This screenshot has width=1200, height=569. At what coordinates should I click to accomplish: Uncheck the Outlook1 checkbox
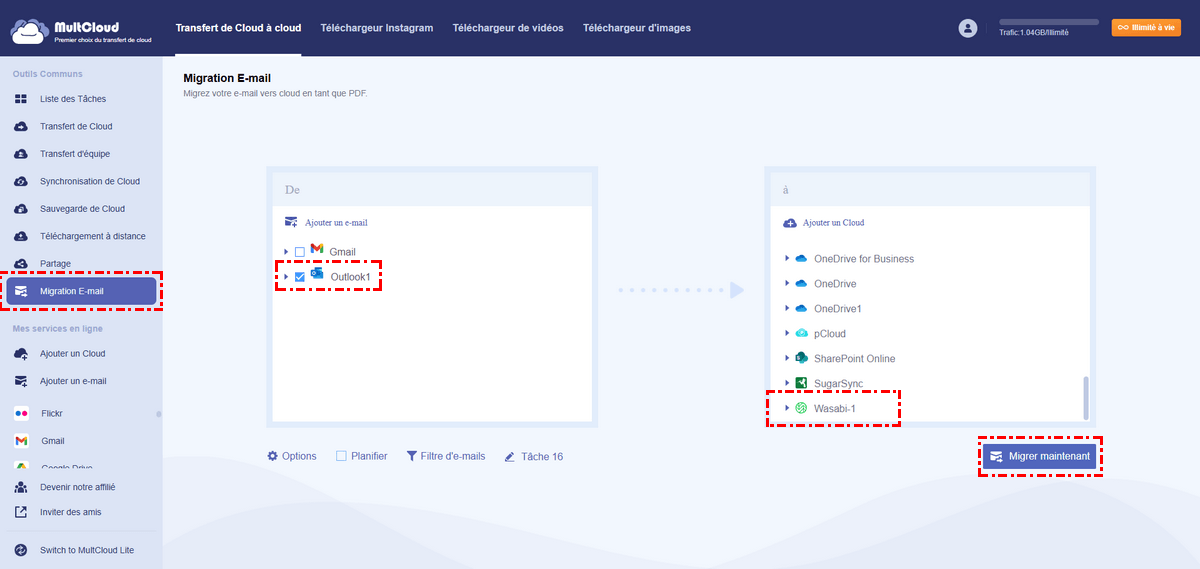tap(300, 277)
